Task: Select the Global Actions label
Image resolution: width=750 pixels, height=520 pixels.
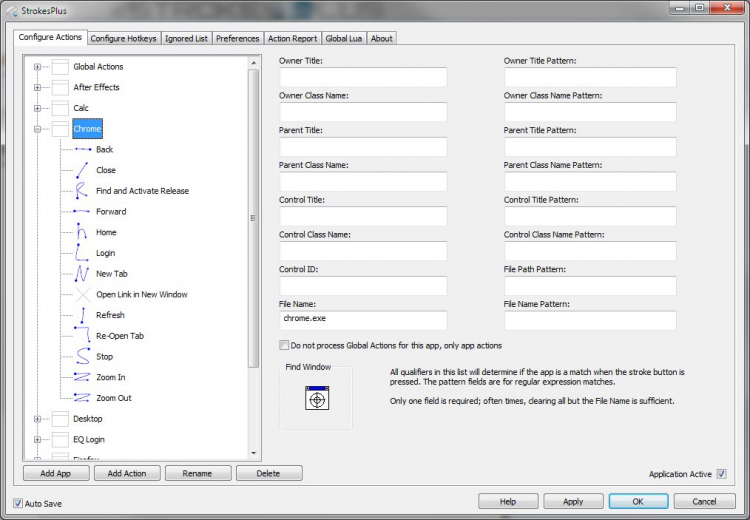Action: 98,66
